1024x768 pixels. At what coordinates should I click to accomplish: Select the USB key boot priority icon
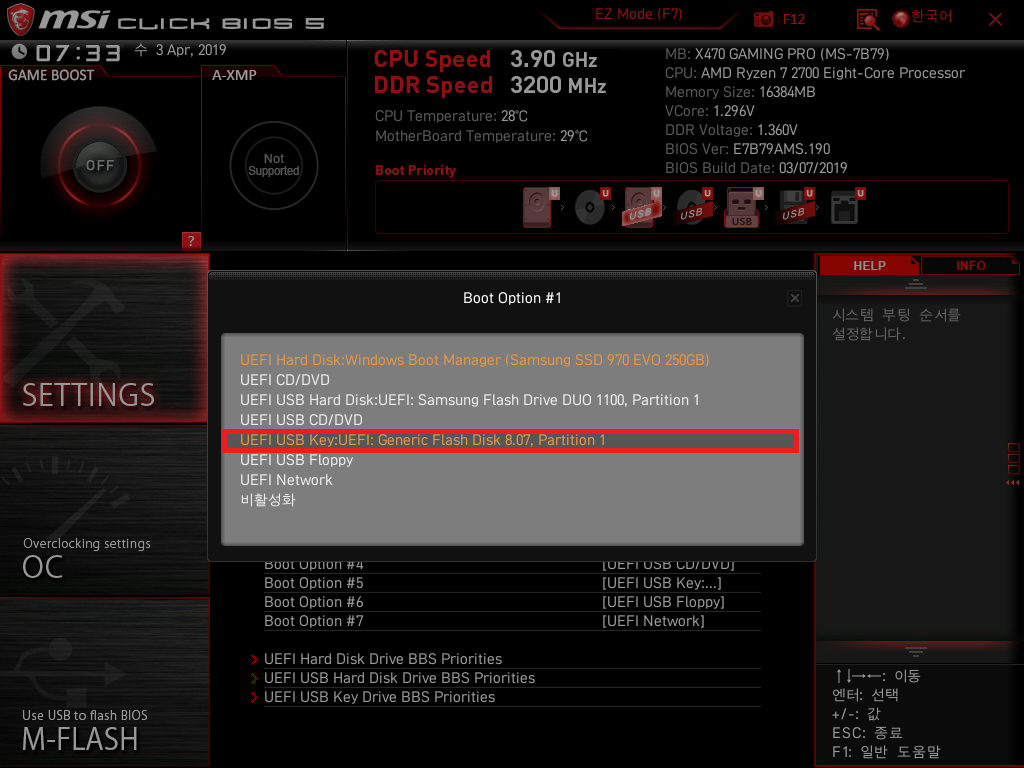pos(744,208)
